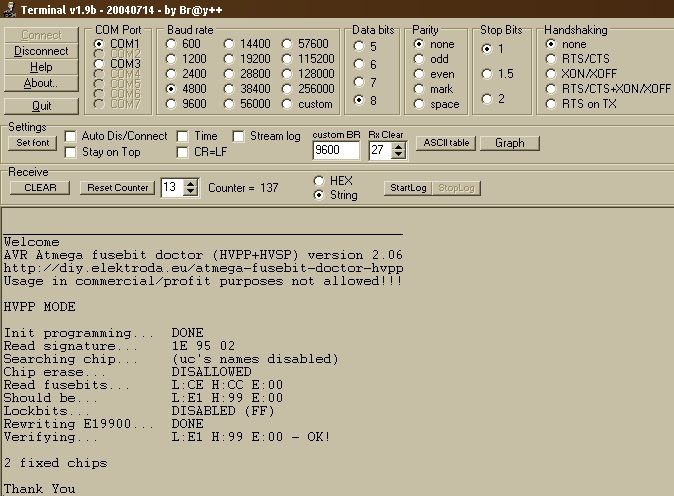Click the Terminal app icon in title bar
The image size is (674, 496).
coord(9,9)
